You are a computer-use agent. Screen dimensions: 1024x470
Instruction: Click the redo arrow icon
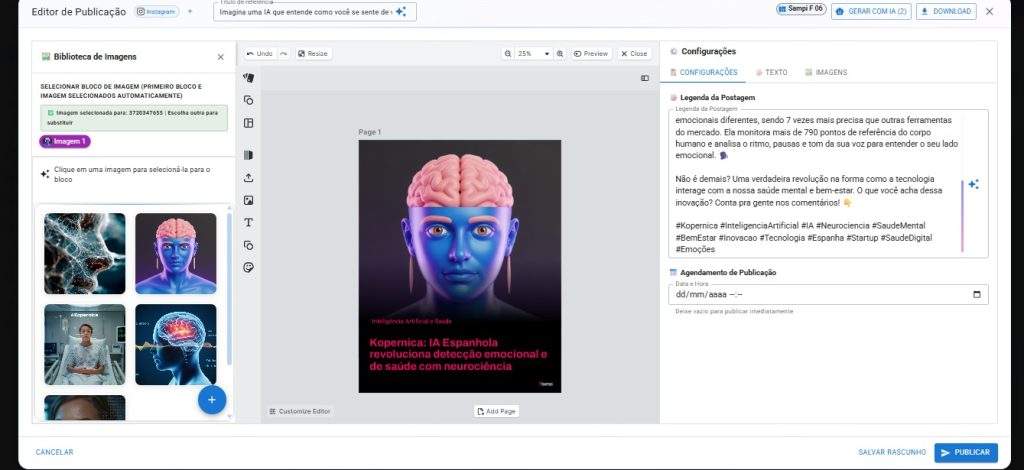coord(284,54)
